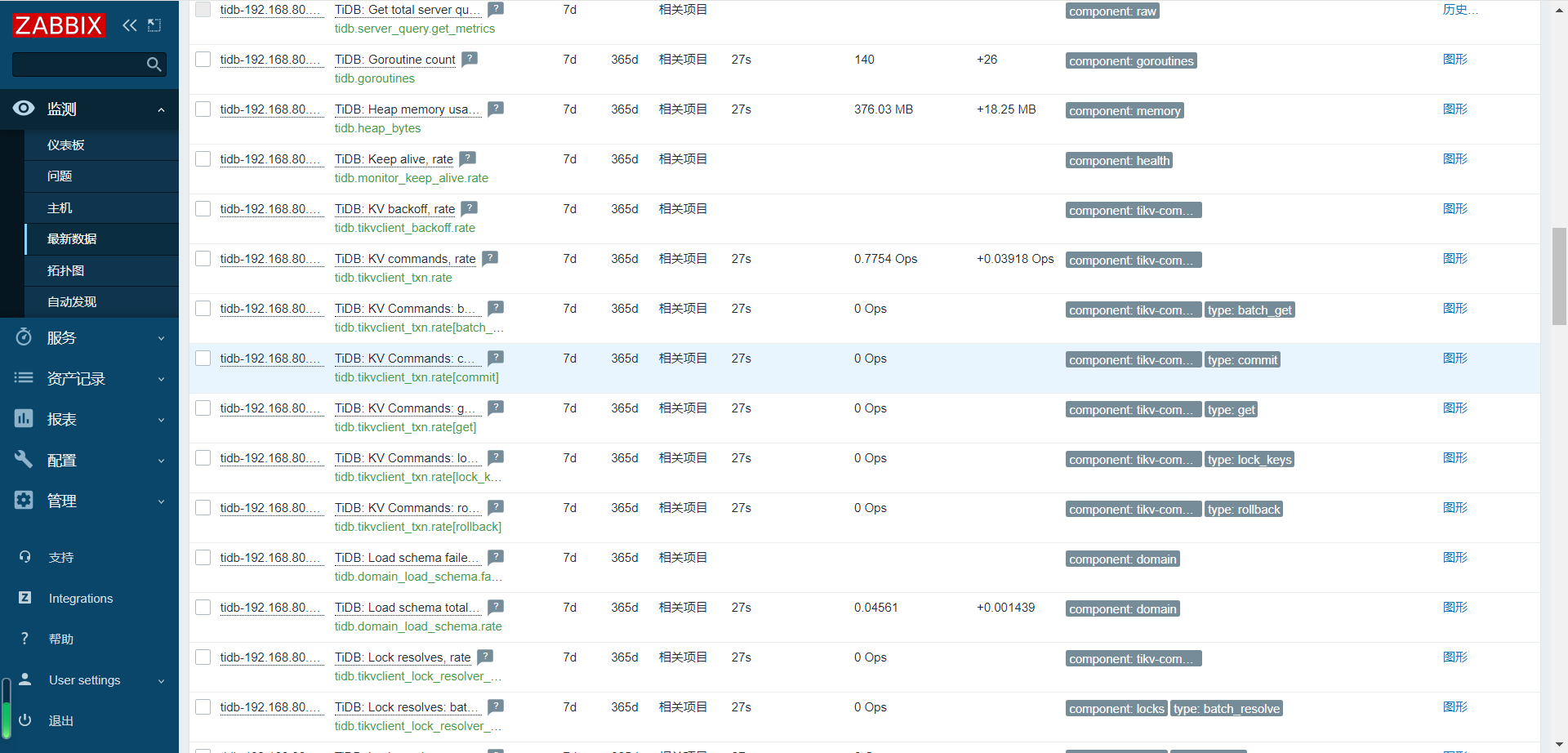1568x753 pixels.
Task: Click the 退出 power icon
Action: pyautogui.click(x=24, y=720)
